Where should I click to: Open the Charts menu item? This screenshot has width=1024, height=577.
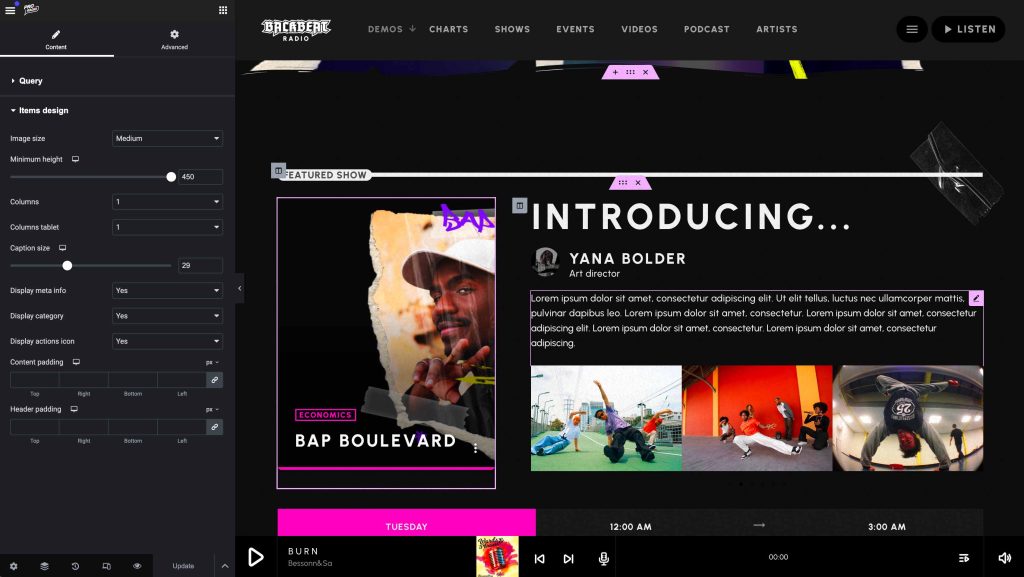tap(448, 29)
